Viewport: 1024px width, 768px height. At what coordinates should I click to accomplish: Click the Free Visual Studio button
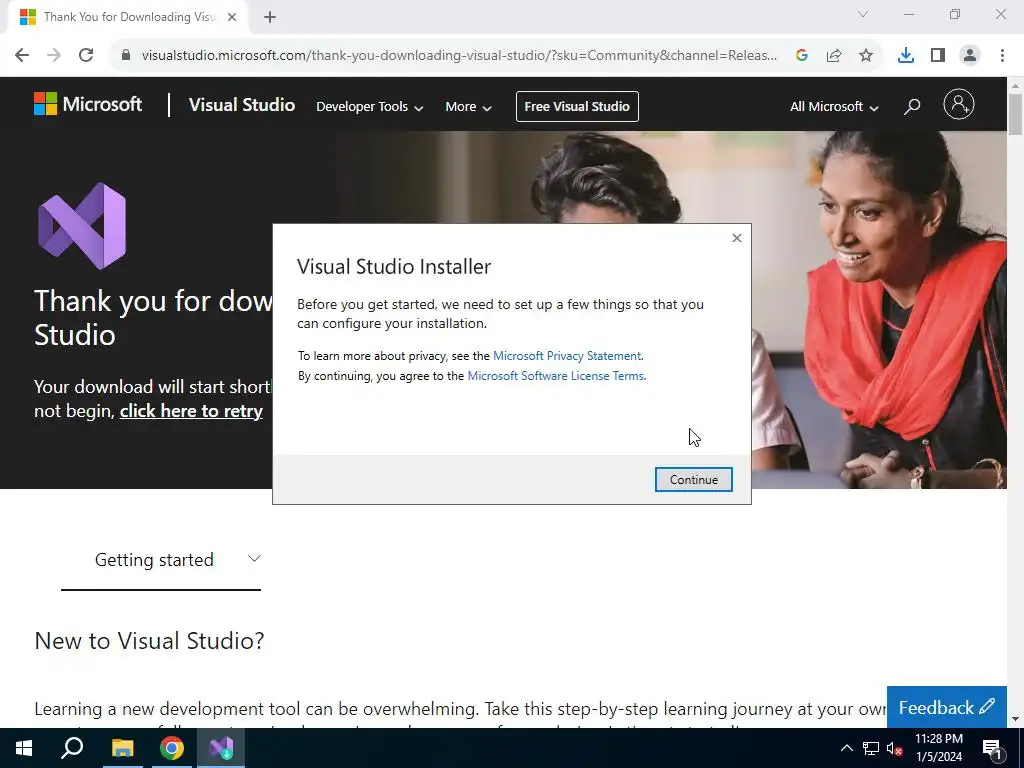coord(577,106)
